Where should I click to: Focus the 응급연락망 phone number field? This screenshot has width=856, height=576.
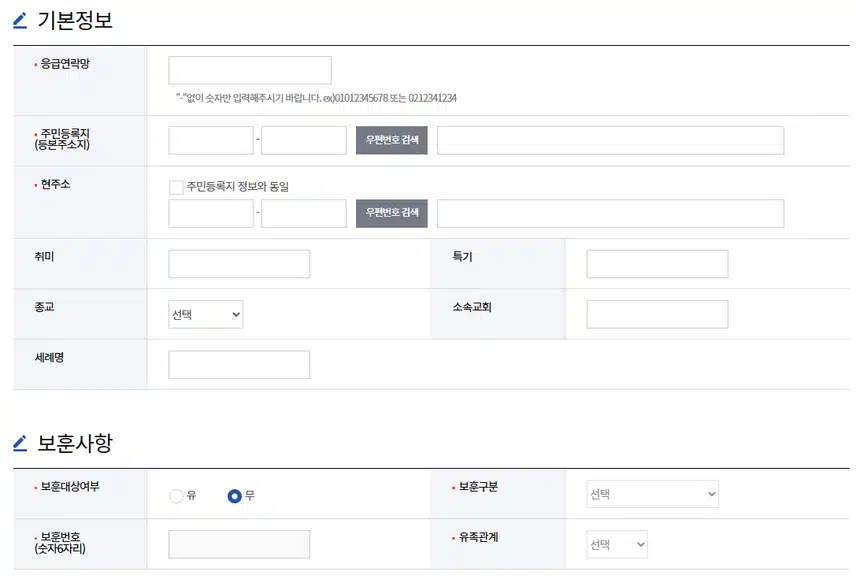click(x=249, y=70)
